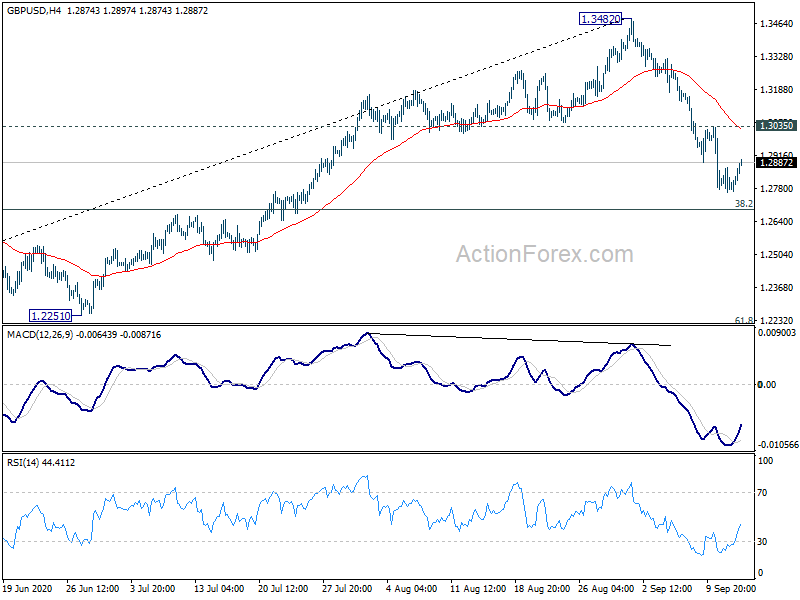Viewport: 800px width, 600px height.
Task: Click the RSI scale value 100
Action: click(x=765, y=461)
